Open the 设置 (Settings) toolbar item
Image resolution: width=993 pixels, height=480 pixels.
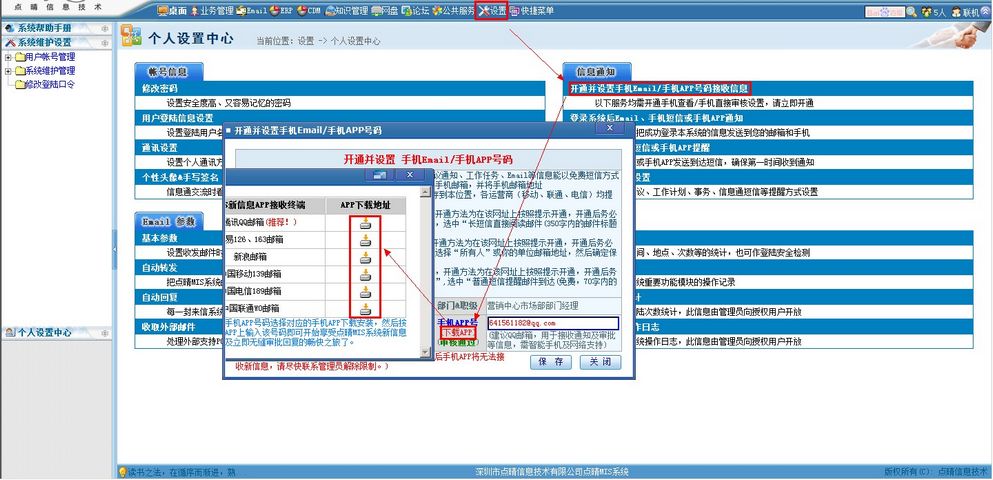tap(492, 11)
